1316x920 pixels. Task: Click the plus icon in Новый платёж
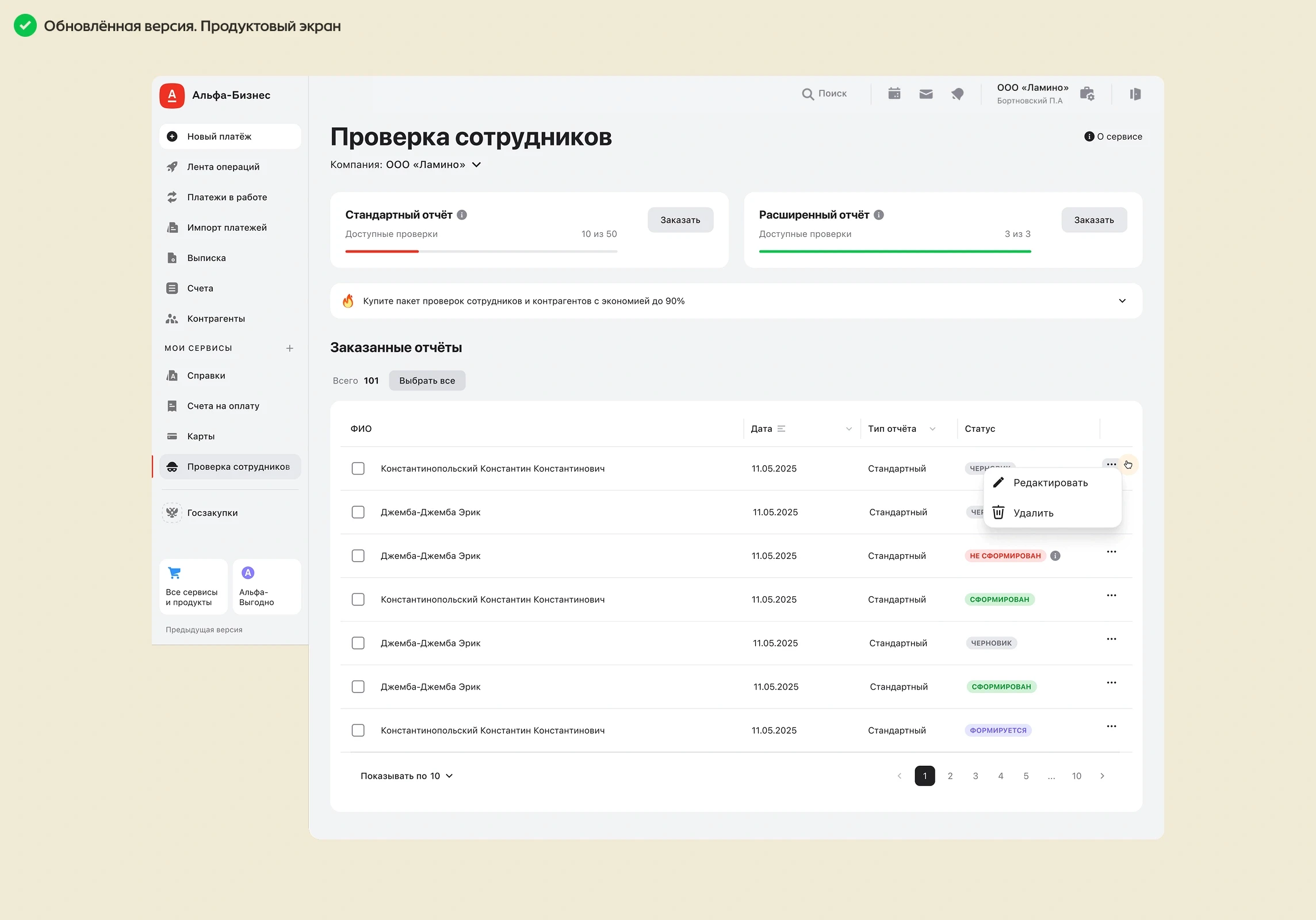[x=172, y=136]
